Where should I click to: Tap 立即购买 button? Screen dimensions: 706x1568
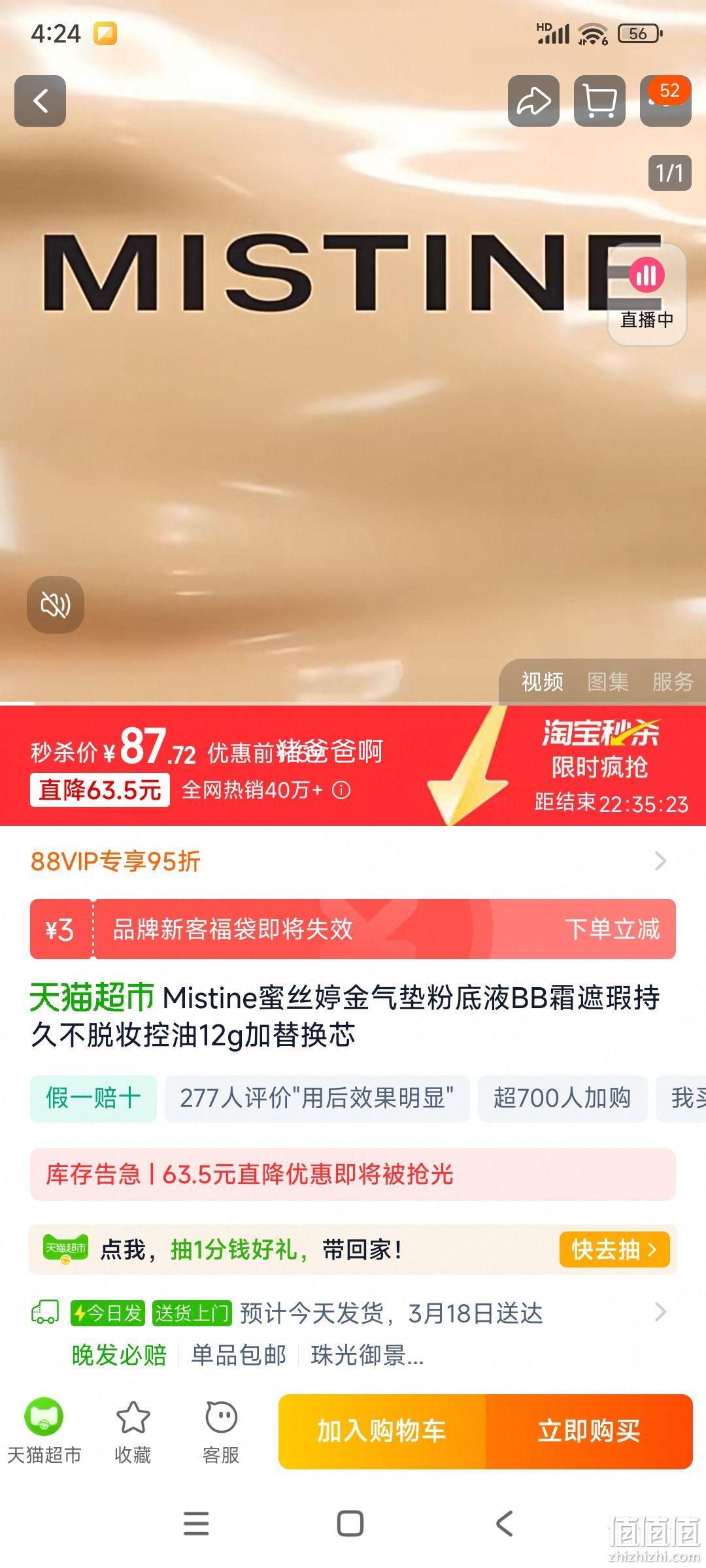coord(589,1431)
